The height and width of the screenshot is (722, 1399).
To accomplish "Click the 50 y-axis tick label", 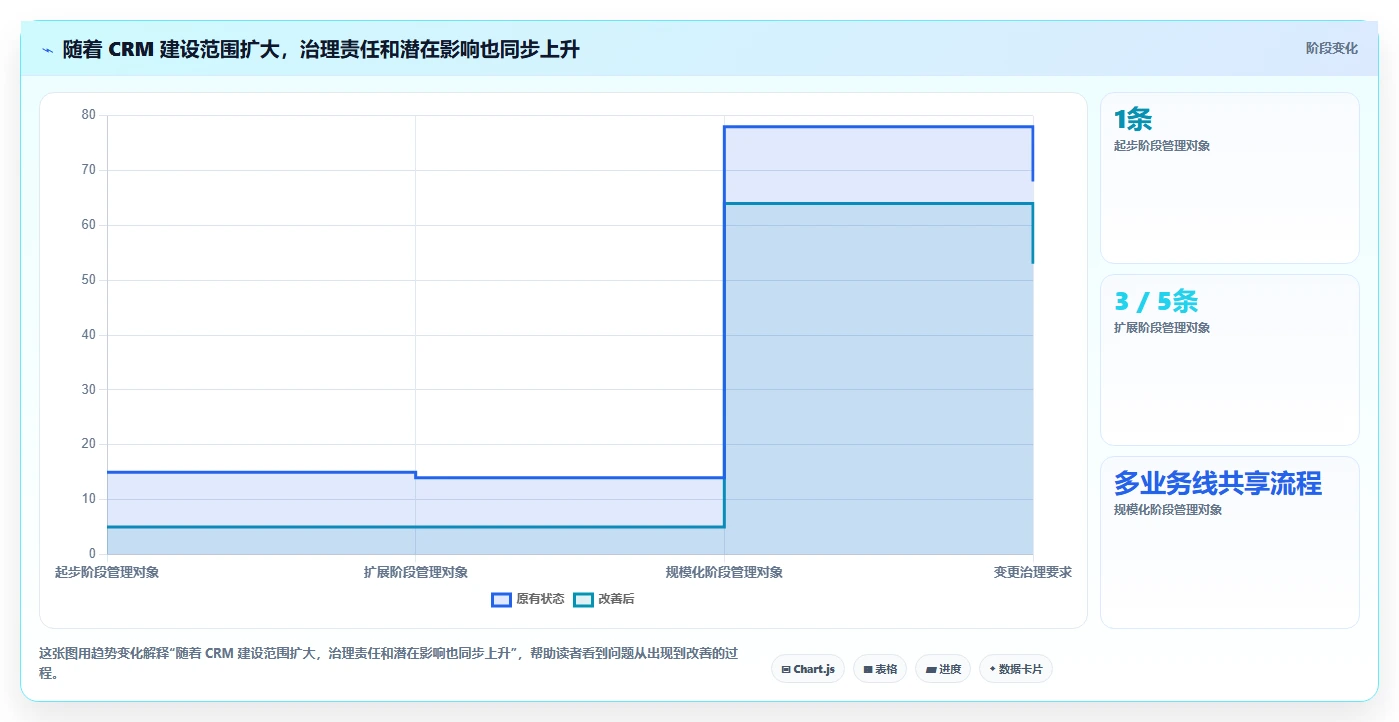I will 89,280.
